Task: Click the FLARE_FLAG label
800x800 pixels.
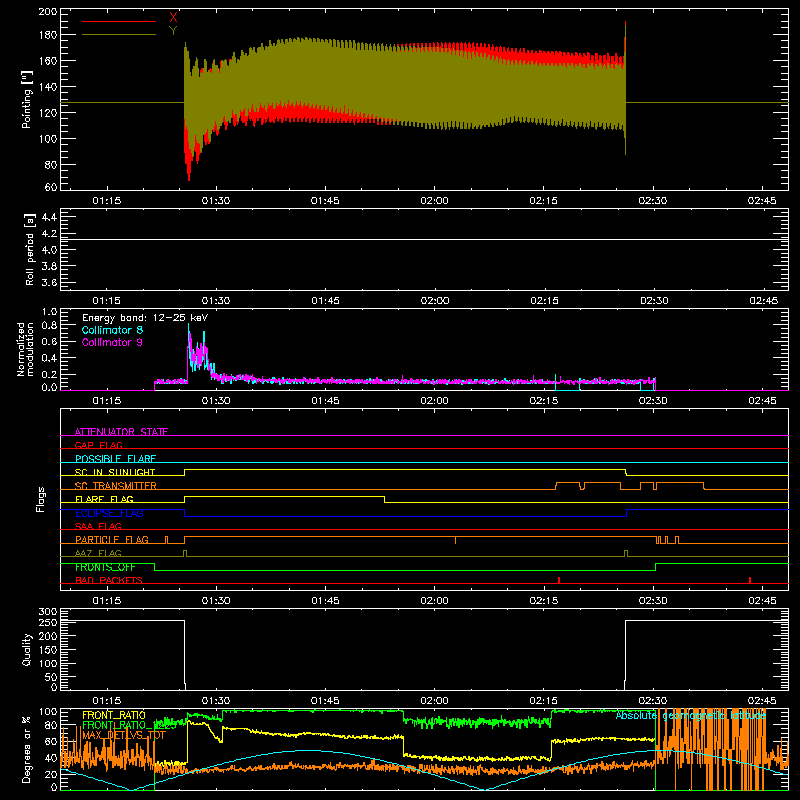Action: coord(104,499)
